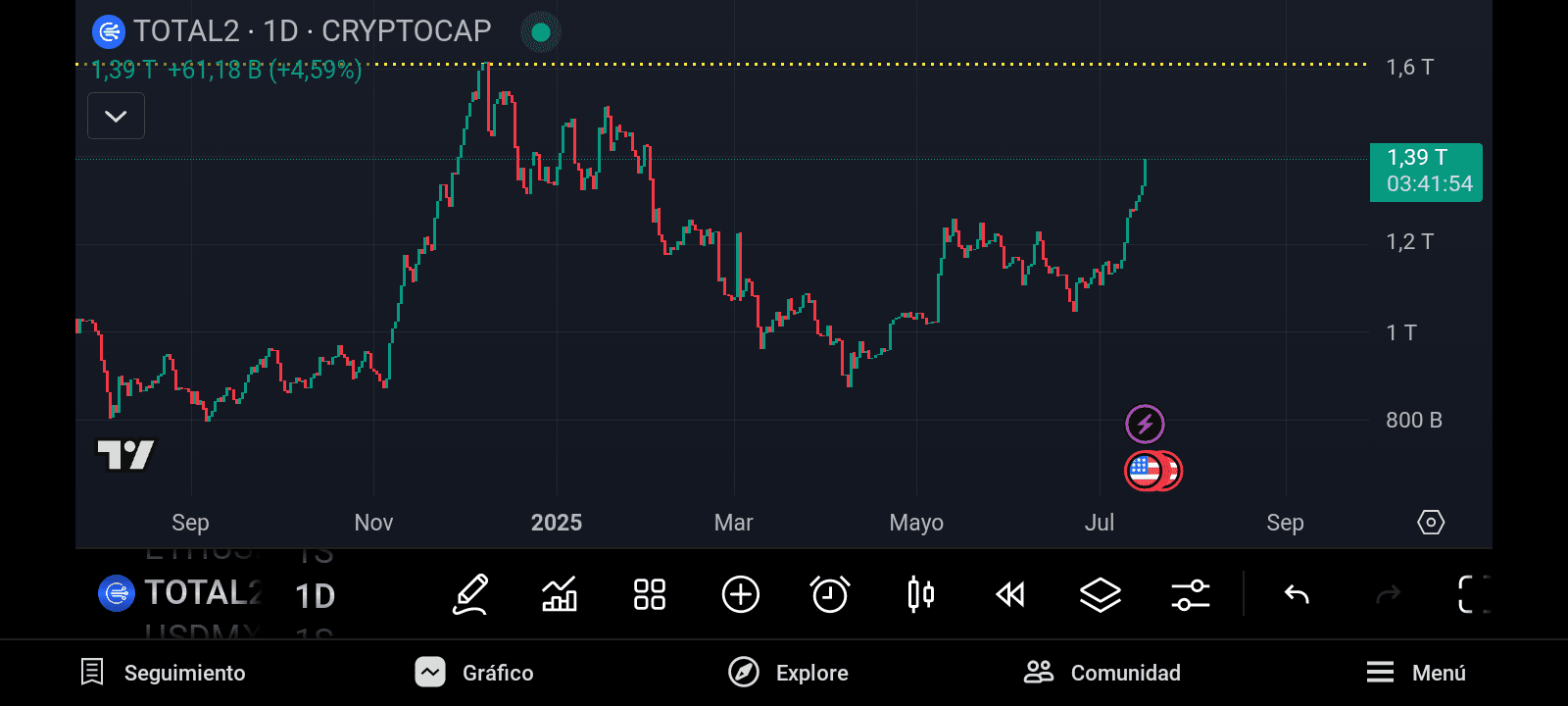The height and width of the screenshot is (706, 1568).
Task: Select the drawing pencil tool
Action: tap(470, 594)
